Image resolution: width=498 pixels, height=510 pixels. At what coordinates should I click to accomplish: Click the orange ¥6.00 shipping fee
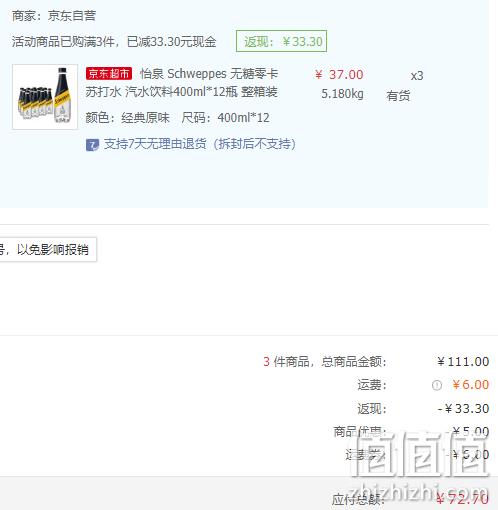coord(470,385)
